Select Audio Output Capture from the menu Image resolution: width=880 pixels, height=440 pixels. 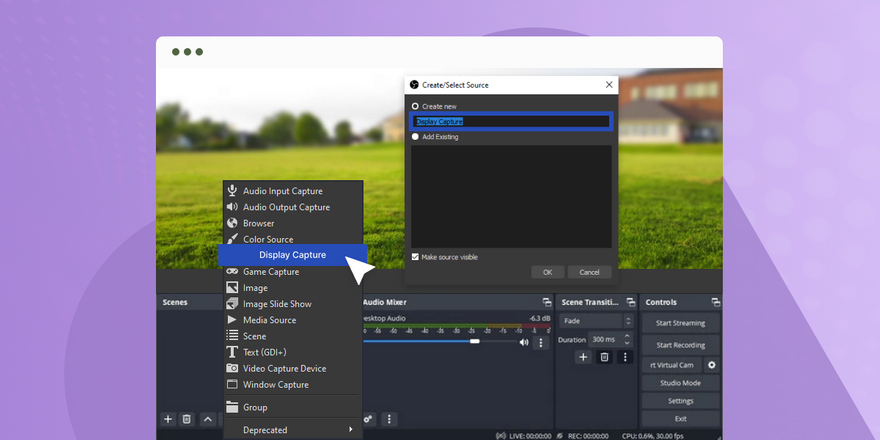[292, 207]
